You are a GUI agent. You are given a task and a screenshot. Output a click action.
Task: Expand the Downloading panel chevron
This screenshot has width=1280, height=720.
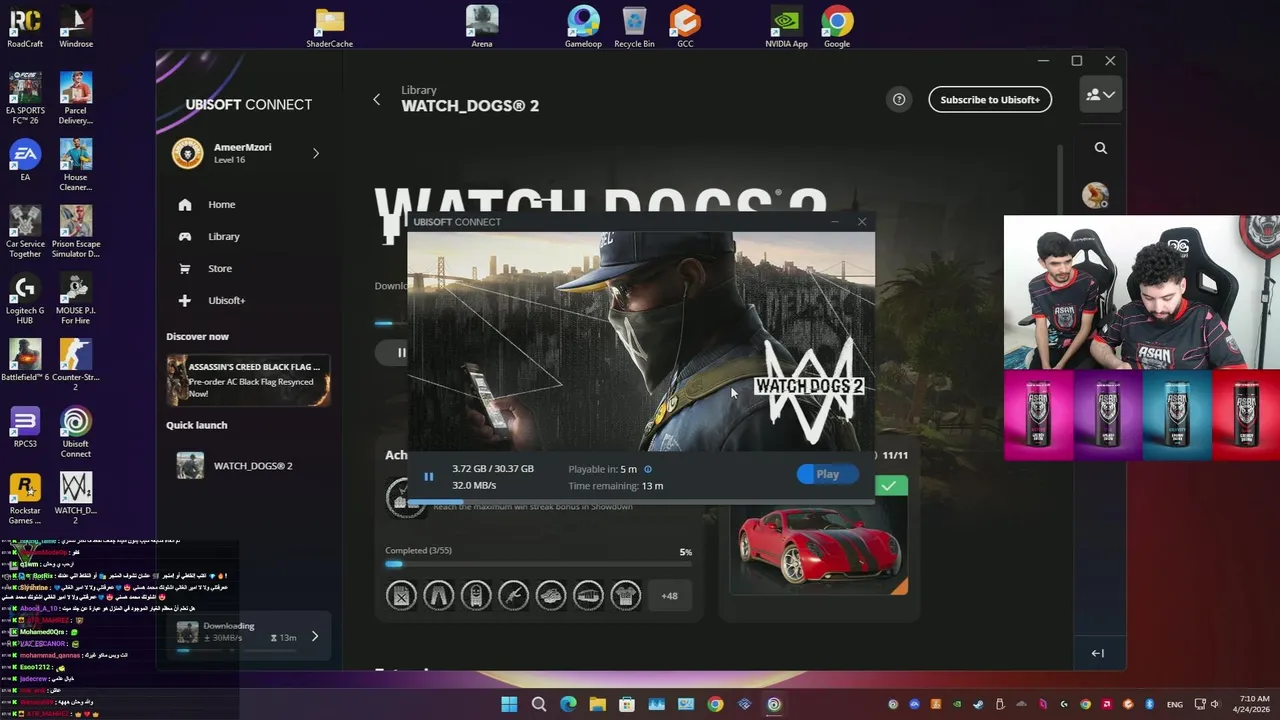point(315,636)
